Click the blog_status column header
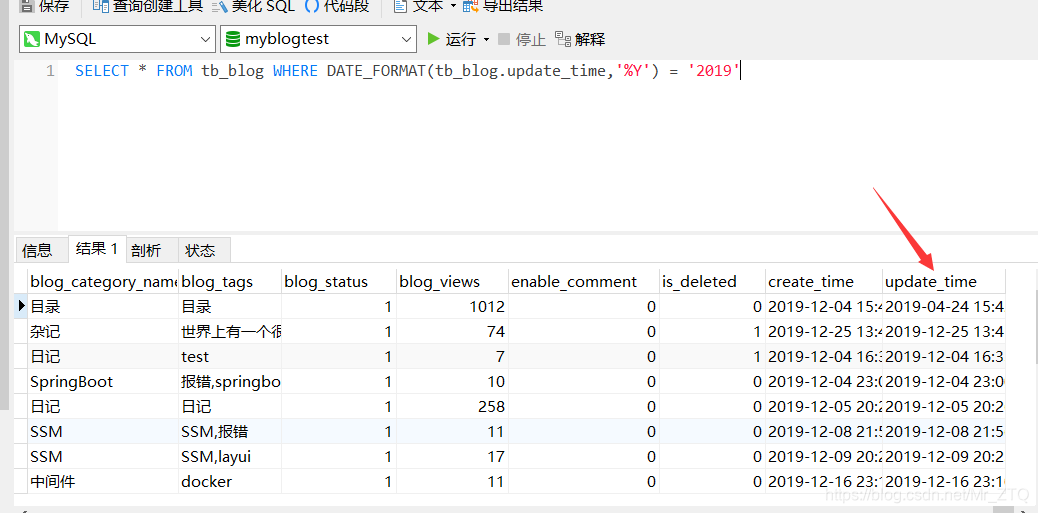The image size is (1038, 513). coord(338,282)
